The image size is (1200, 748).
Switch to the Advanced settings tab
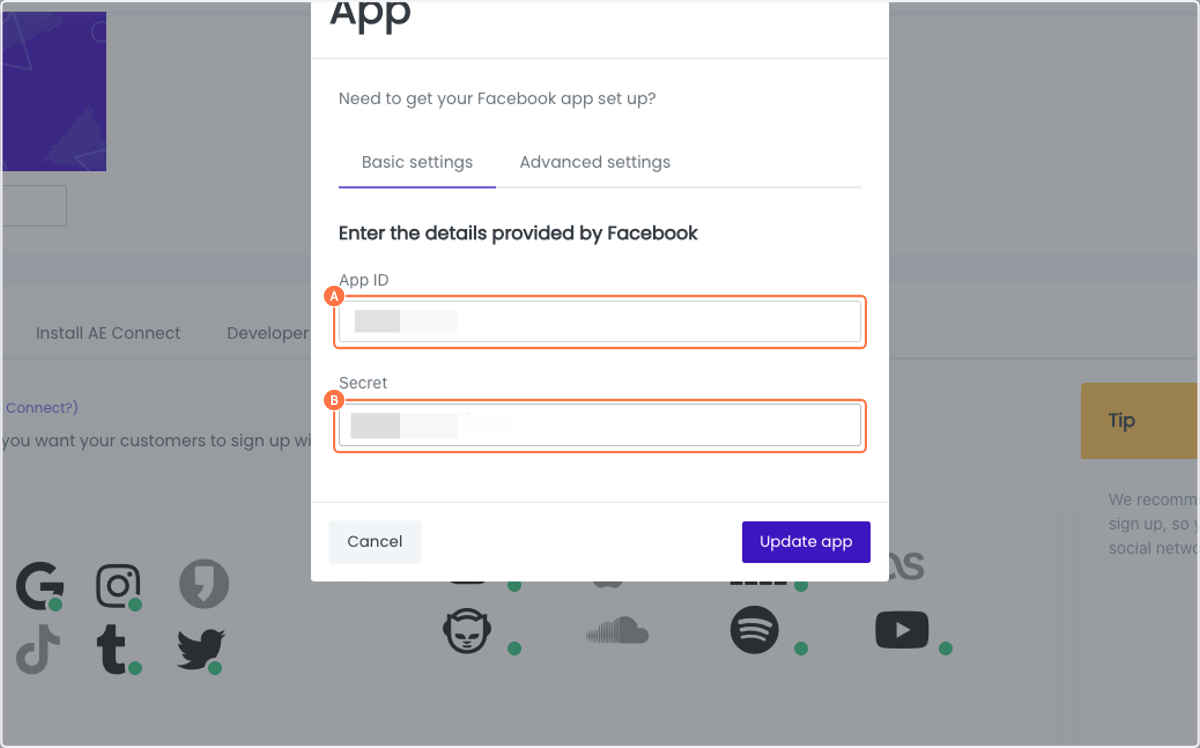595,162
